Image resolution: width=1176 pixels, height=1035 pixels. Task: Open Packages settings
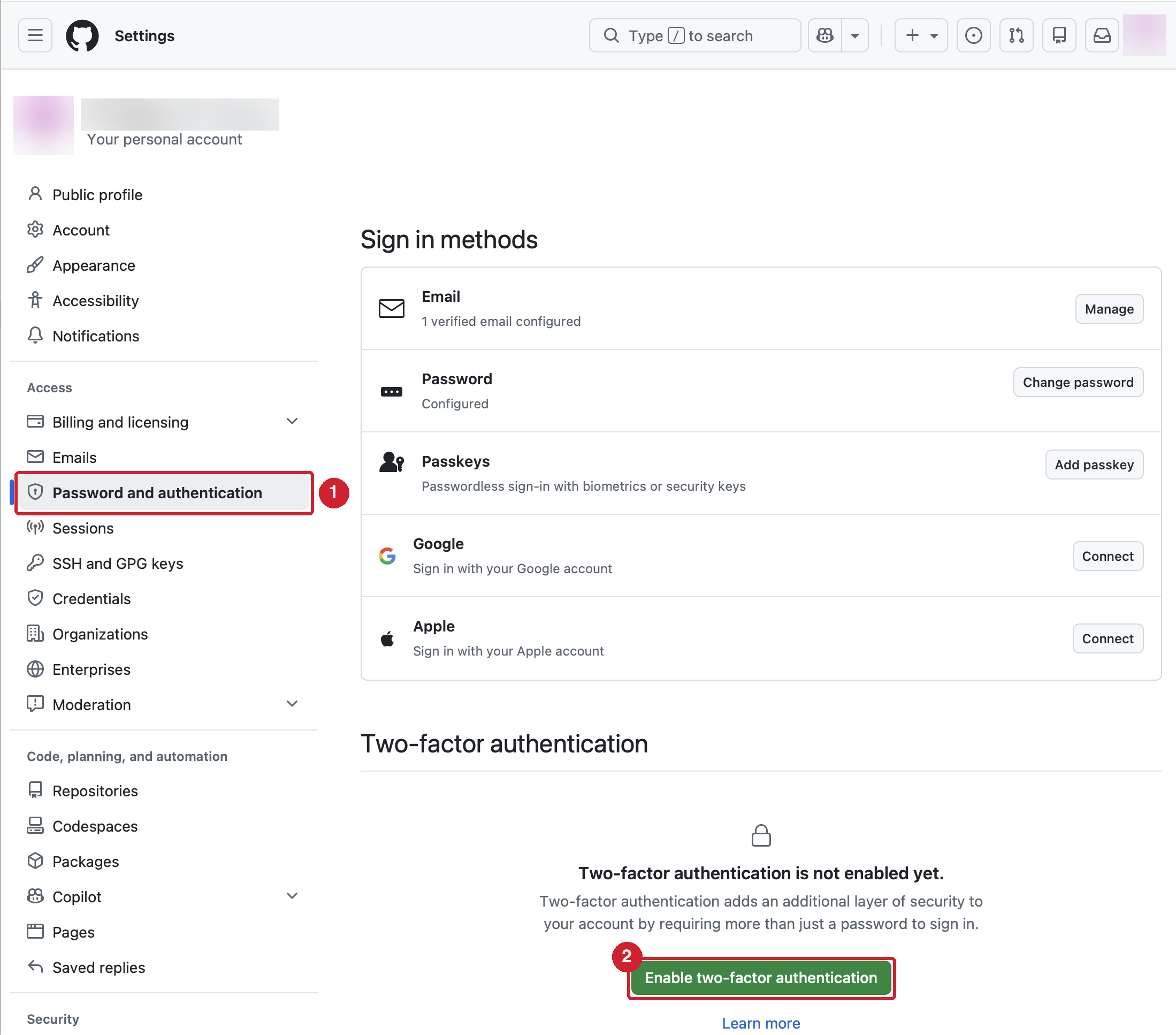(x=164, y=861)
